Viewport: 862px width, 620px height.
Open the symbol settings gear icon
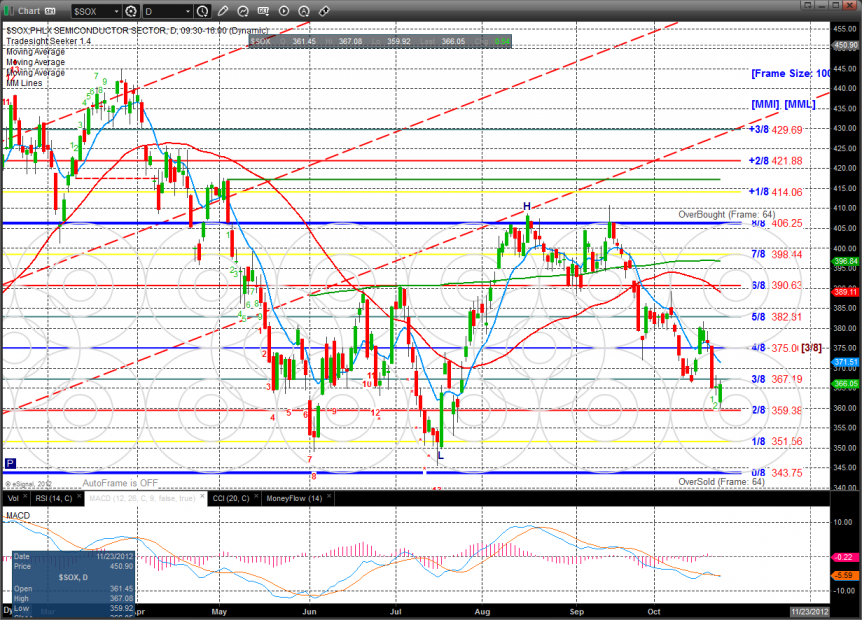[131, 11]
